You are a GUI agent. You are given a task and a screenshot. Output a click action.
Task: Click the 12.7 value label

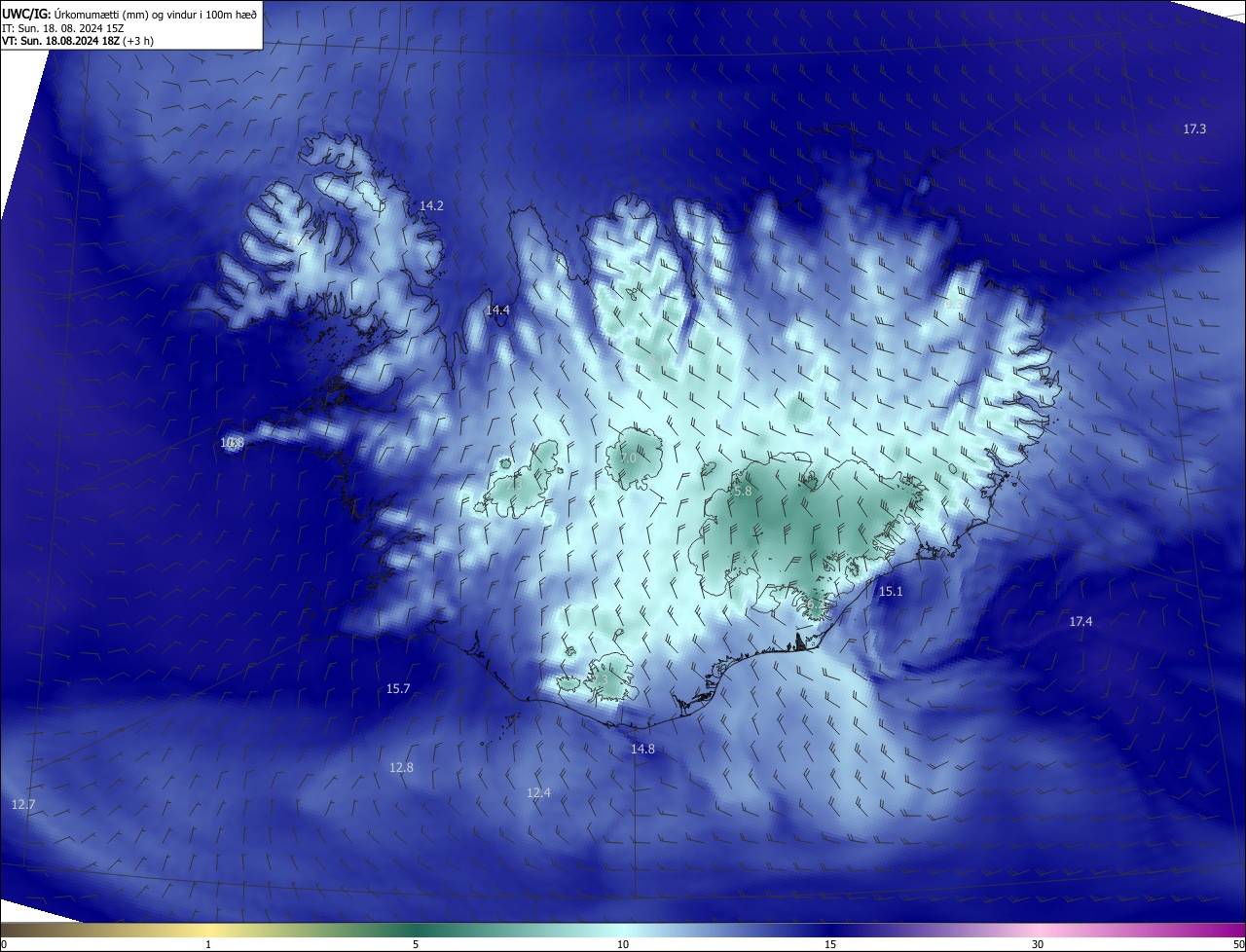coord(23,805)
